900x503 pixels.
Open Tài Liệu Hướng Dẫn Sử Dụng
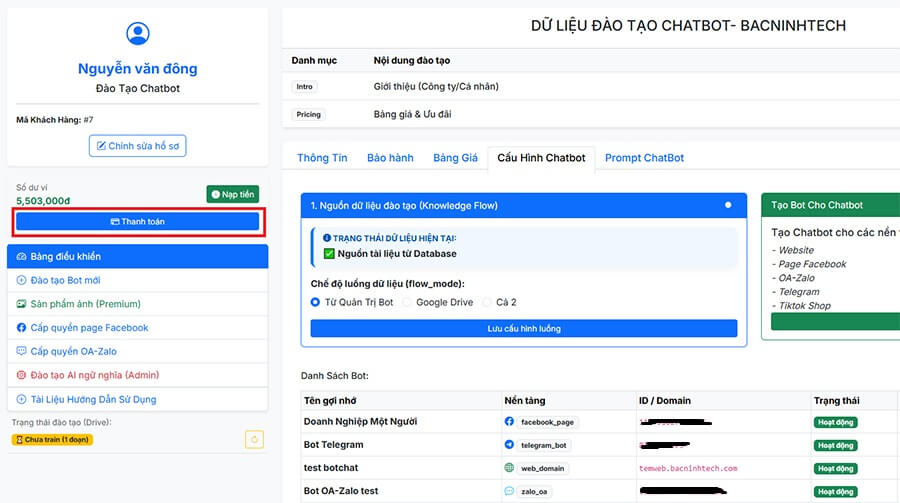click(138, 399)
